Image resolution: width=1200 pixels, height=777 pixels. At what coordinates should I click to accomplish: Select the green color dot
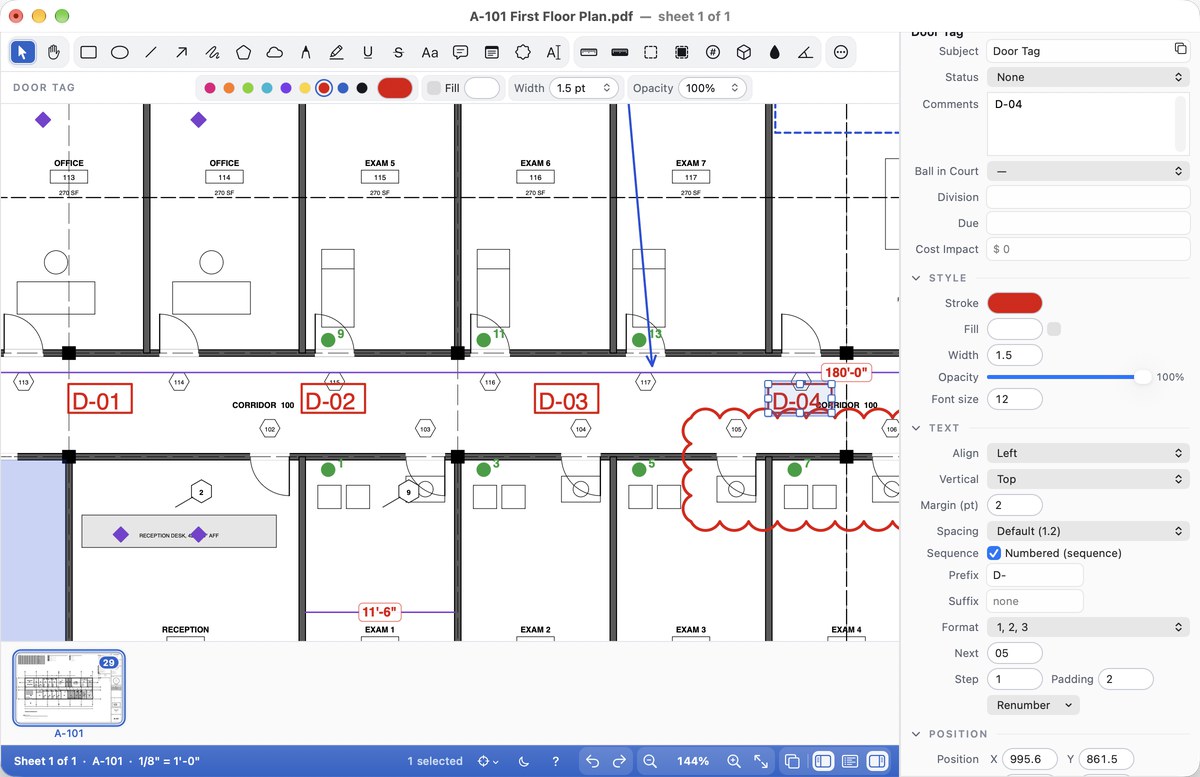coord(248,88)
